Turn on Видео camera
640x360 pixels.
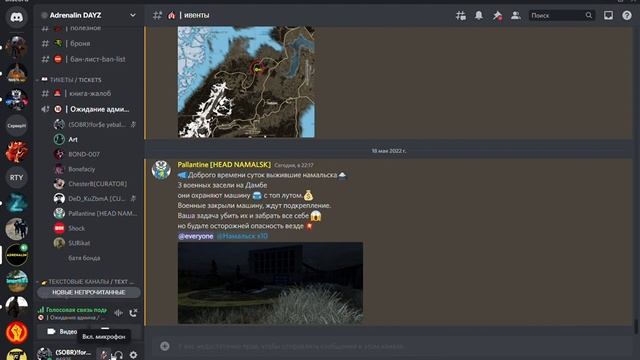62,331
